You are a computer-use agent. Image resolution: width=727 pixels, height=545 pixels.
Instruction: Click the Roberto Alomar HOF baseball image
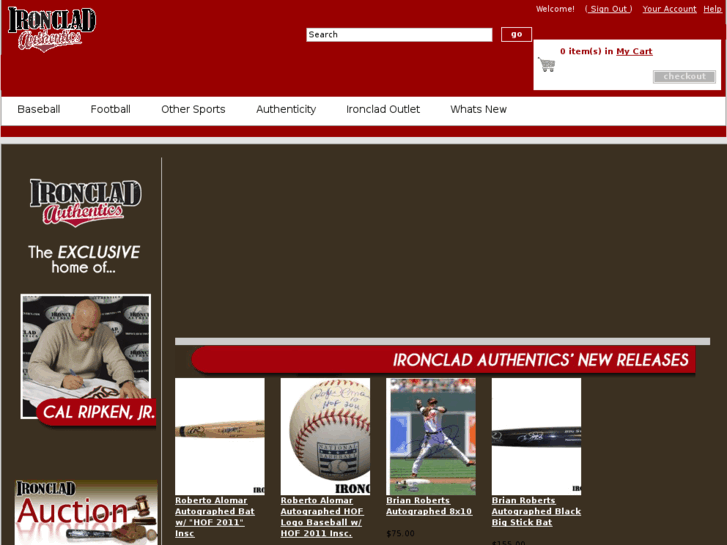[325, 436]
